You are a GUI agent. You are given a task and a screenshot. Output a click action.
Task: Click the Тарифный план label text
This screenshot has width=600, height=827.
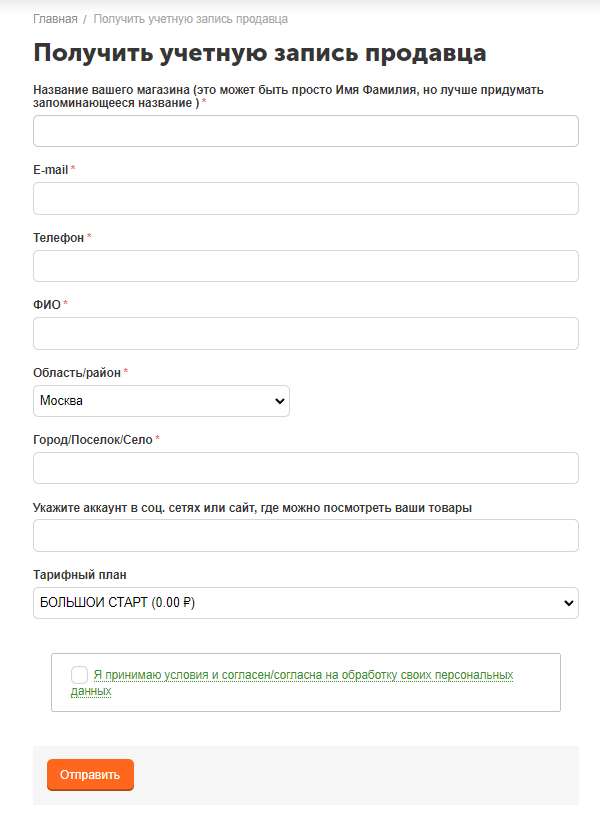pyautogui.click(x=80, y=575)
